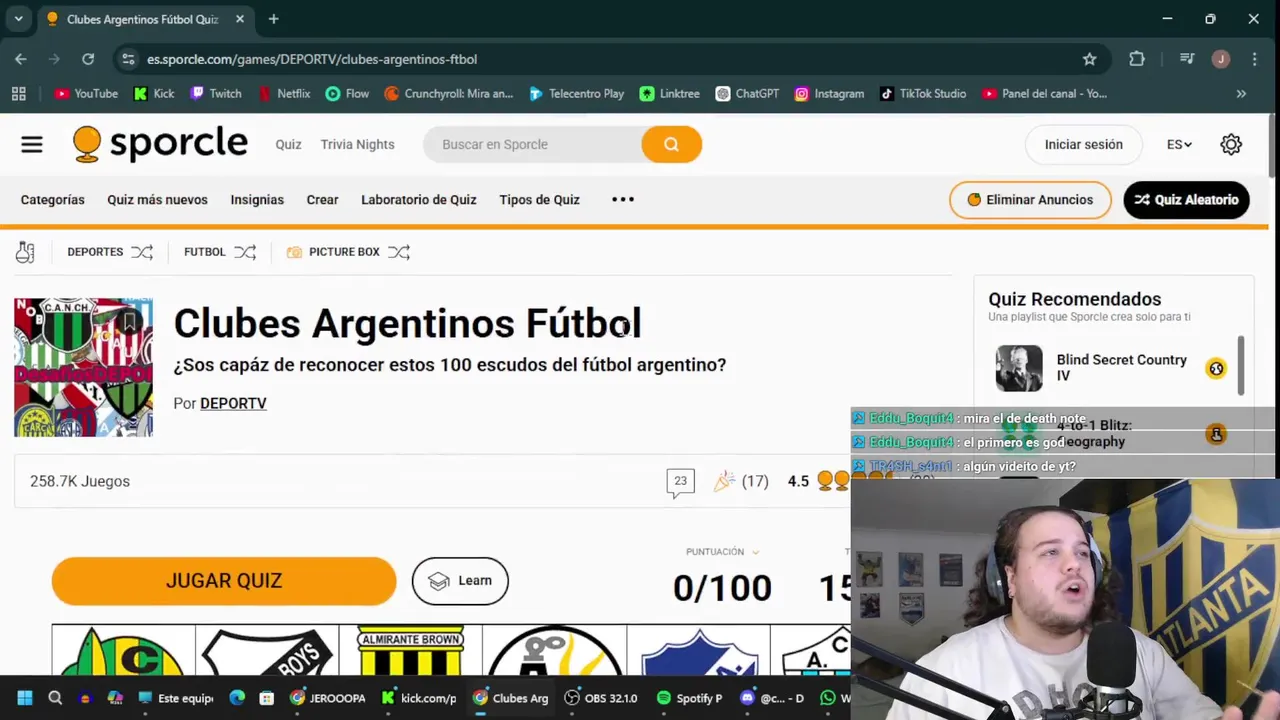The height and width of the screenshot is (720, 1280).
Task: Click the orange search magnifier button
Action: coord(671,144)
